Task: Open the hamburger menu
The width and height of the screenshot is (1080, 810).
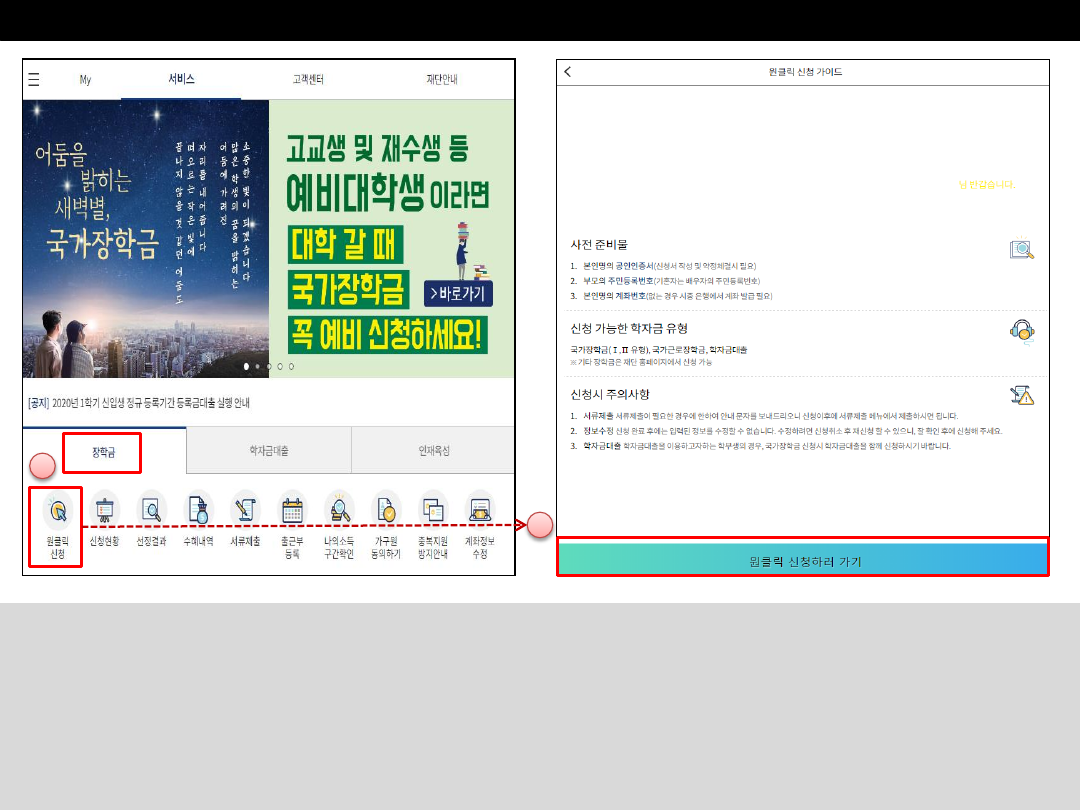Action: coord(34,80)
